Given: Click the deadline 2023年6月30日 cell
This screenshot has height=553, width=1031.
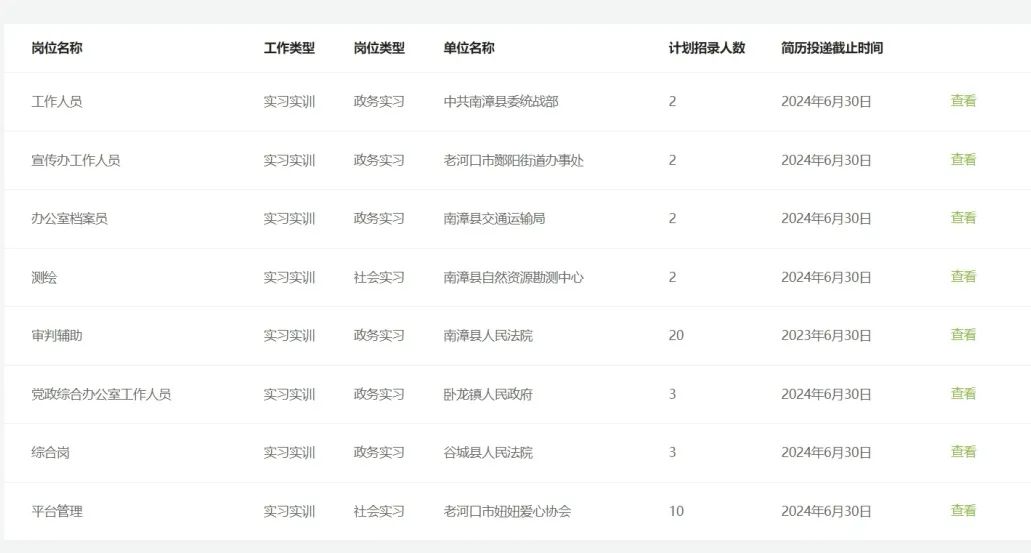Looking at the screenshot, I should [x=826, y=335].
